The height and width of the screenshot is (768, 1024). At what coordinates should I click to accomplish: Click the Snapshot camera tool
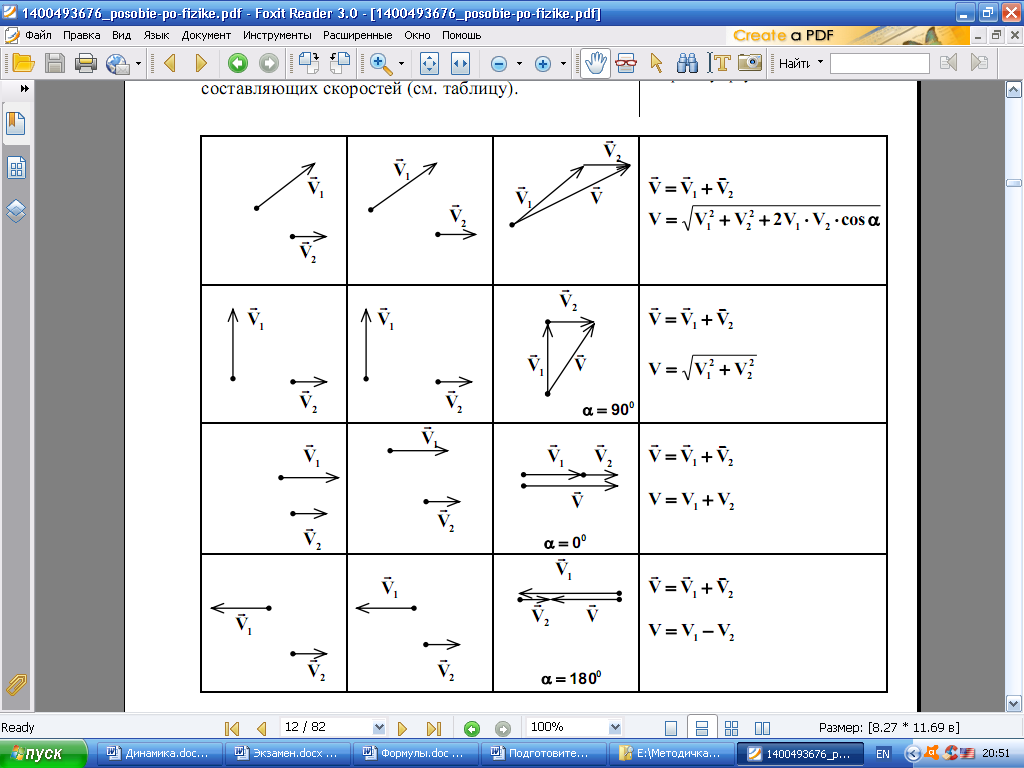tap(750, 63)
